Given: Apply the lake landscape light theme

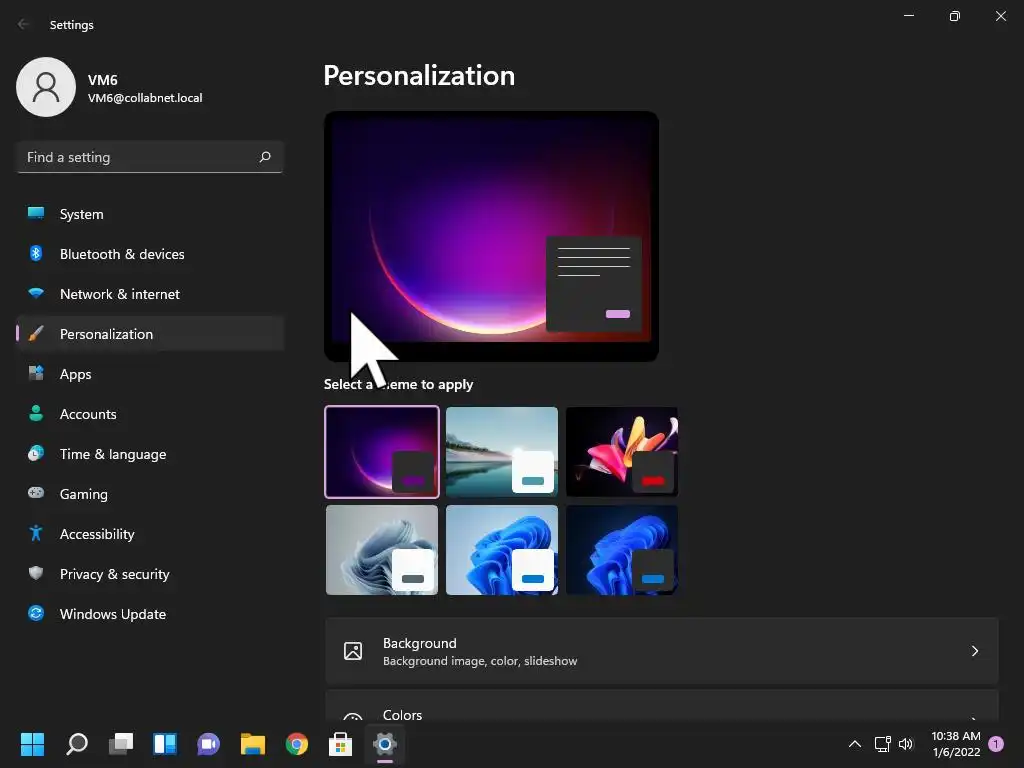Looking at the screenshot, I should click(502, 452).
